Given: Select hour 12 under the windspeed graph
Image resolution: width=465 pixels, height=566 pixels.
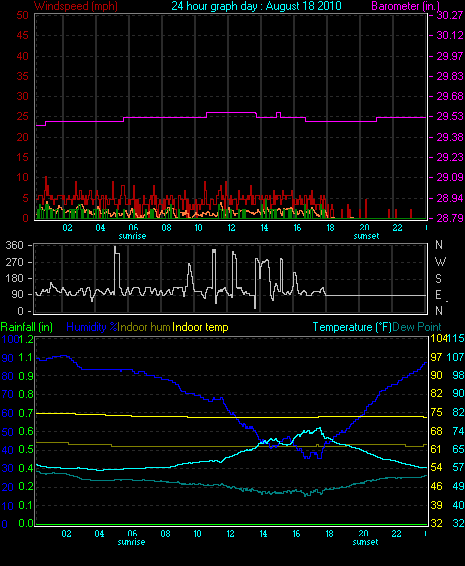Looking at the screenshot, I should 231,228.
